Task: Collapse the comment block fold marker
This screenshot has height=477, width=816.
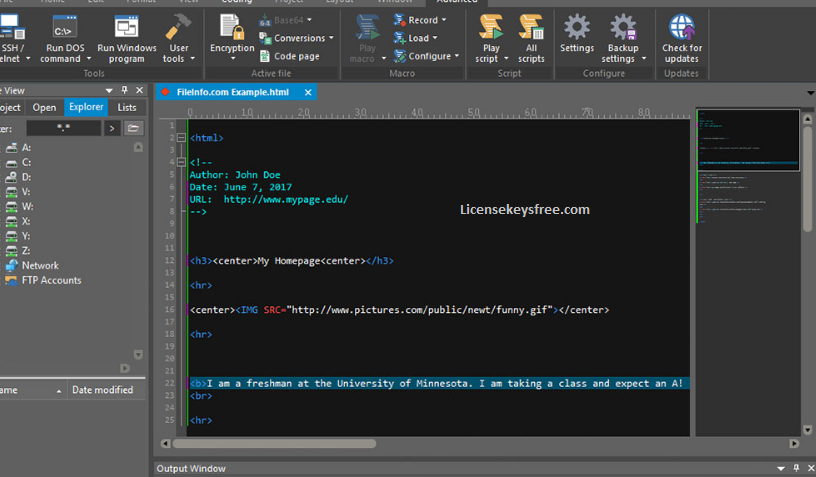Action: [x=181, y=162]
